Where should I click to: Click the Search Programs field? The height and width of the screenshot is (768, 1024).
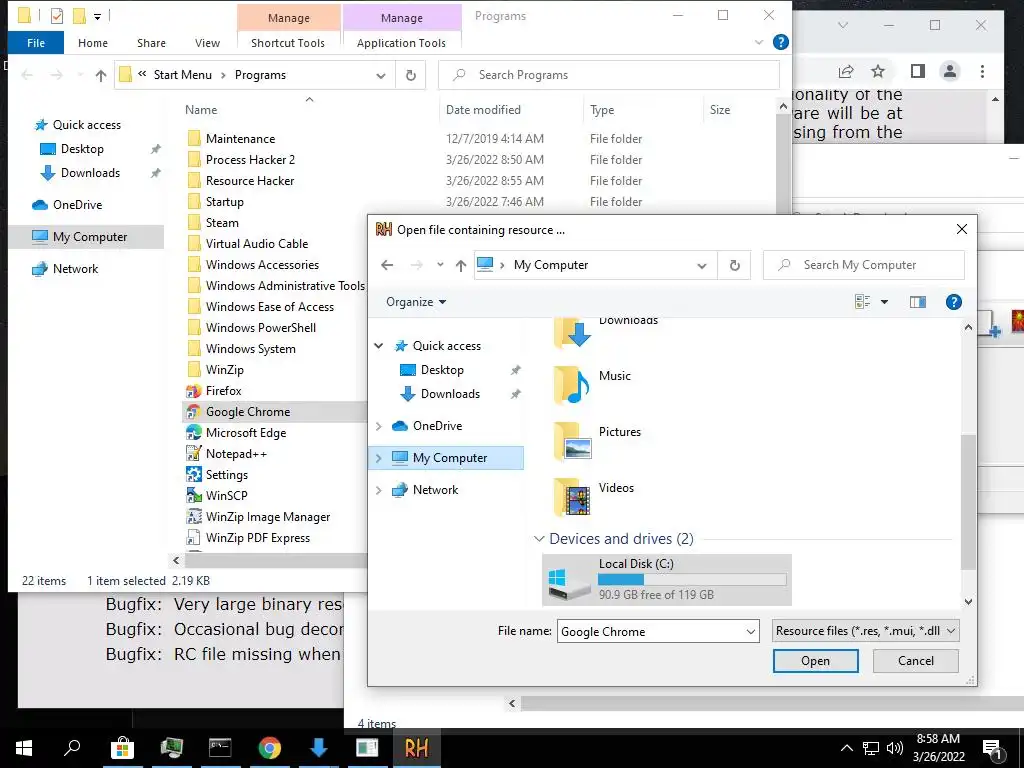point(609,75)
